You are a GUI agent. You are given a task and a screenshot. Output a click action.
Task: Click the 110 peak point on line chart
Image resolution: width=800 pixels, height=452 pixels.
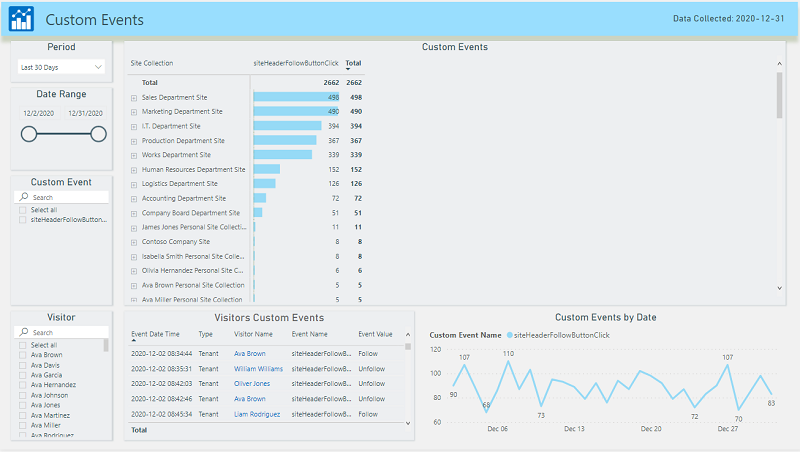(x=508, y=361)
